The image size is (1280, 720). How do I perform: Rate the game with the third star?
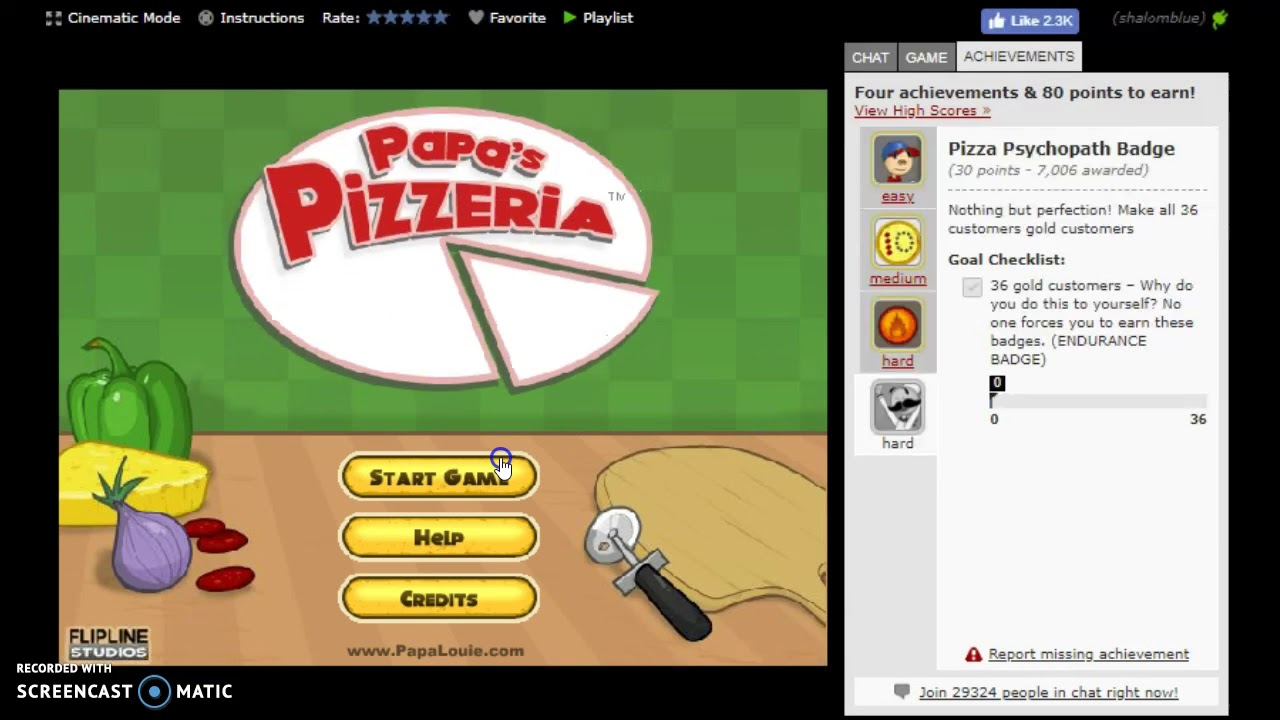(x=408, y=17)
